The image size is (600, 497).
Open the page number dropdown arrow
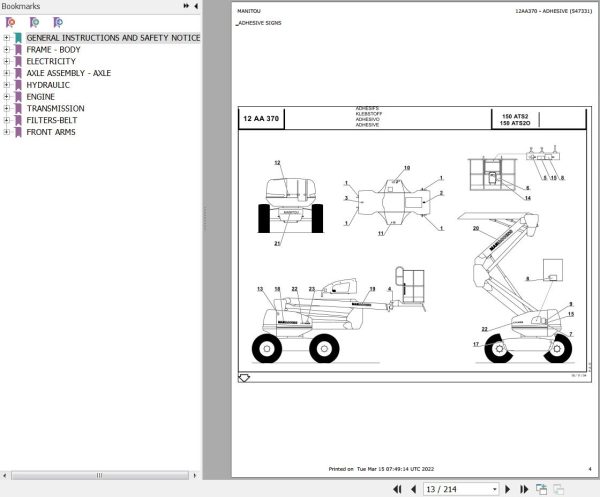494,489
